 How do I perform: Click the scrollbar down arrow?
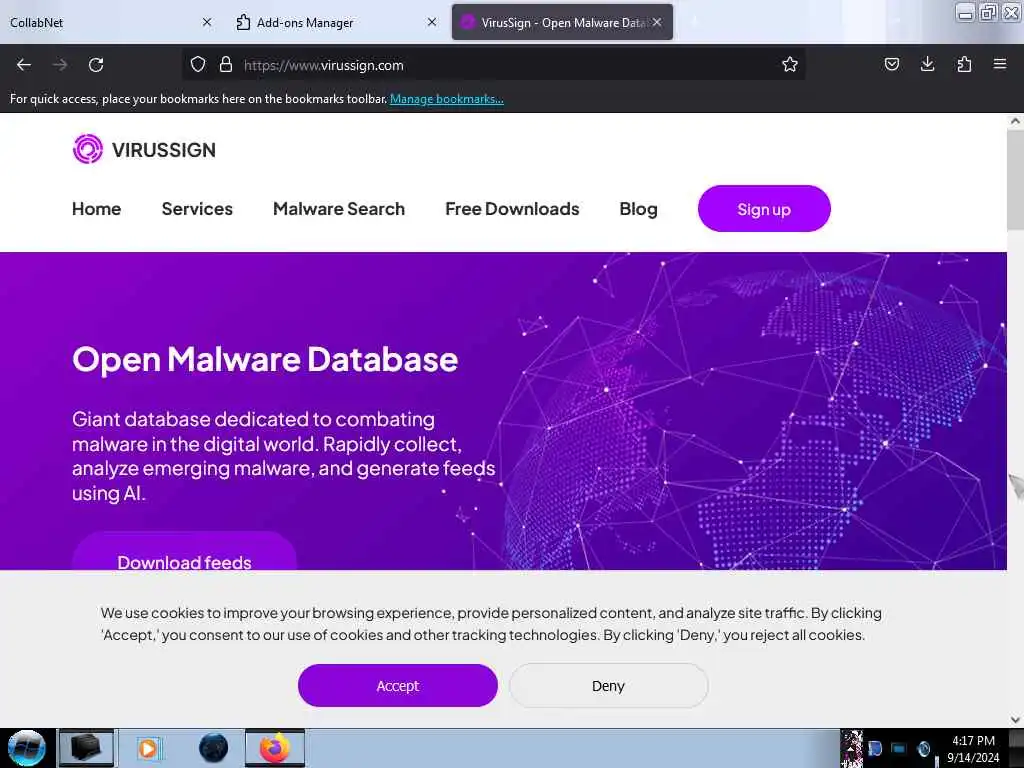(1015, 720)
